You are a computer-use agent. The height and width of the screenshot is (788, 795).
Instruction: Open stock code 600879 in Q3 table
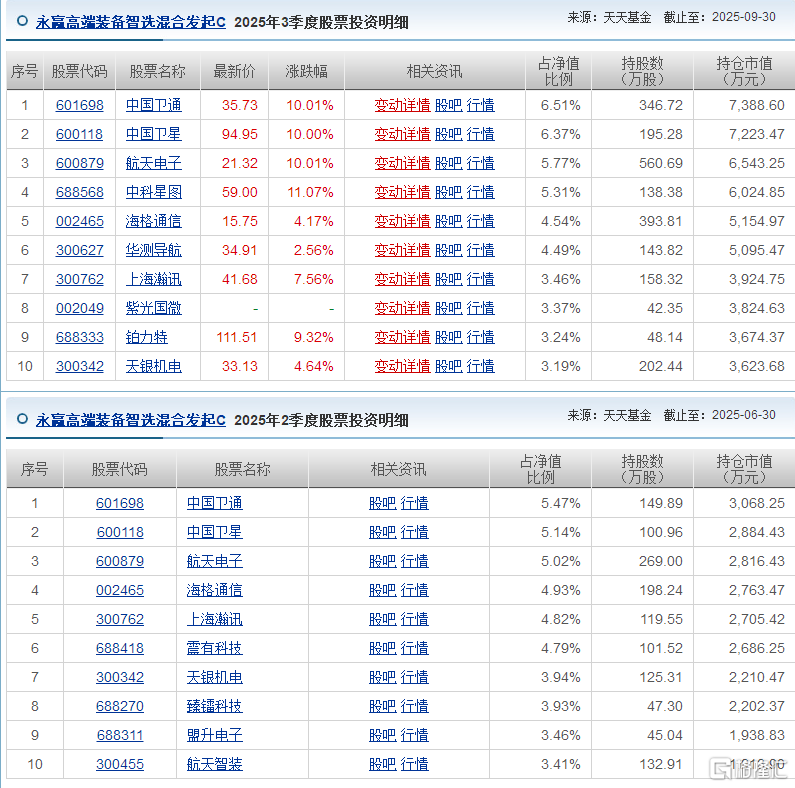(80, 163)
